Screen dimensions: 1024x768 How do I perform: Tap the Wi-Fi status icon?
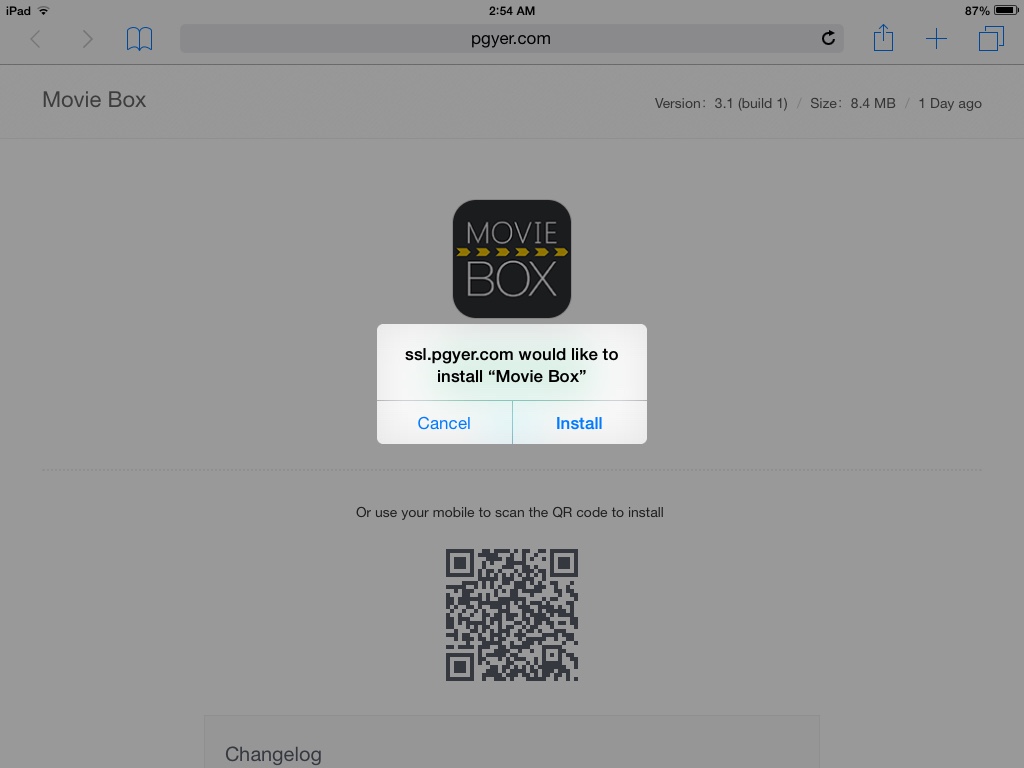pyautogui.click(x=44, y=10)
